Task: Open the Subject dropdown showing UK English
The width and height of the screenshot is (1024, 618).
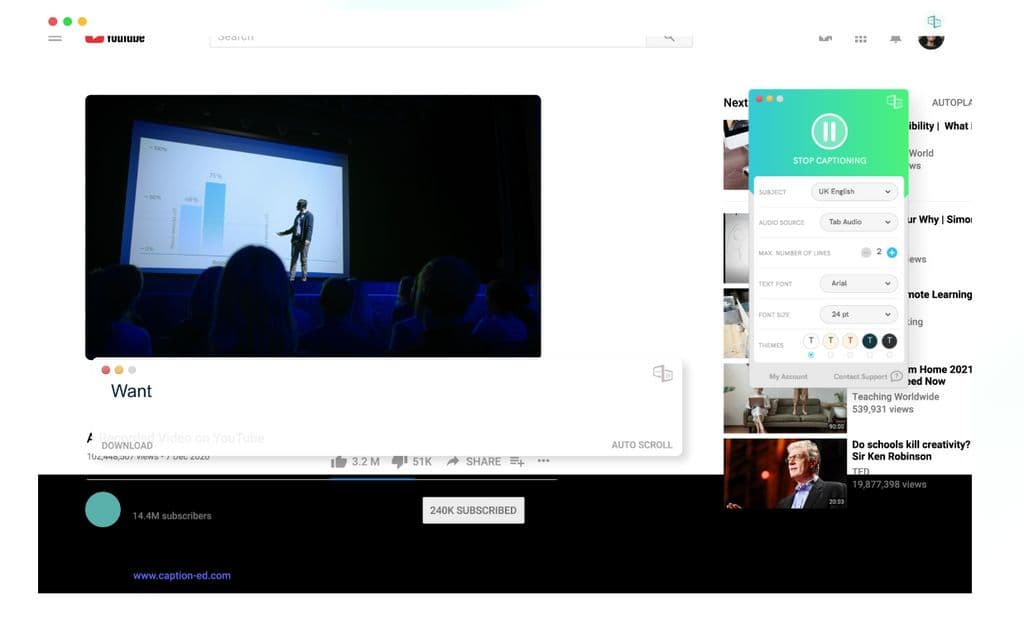Action: [854, 191]
